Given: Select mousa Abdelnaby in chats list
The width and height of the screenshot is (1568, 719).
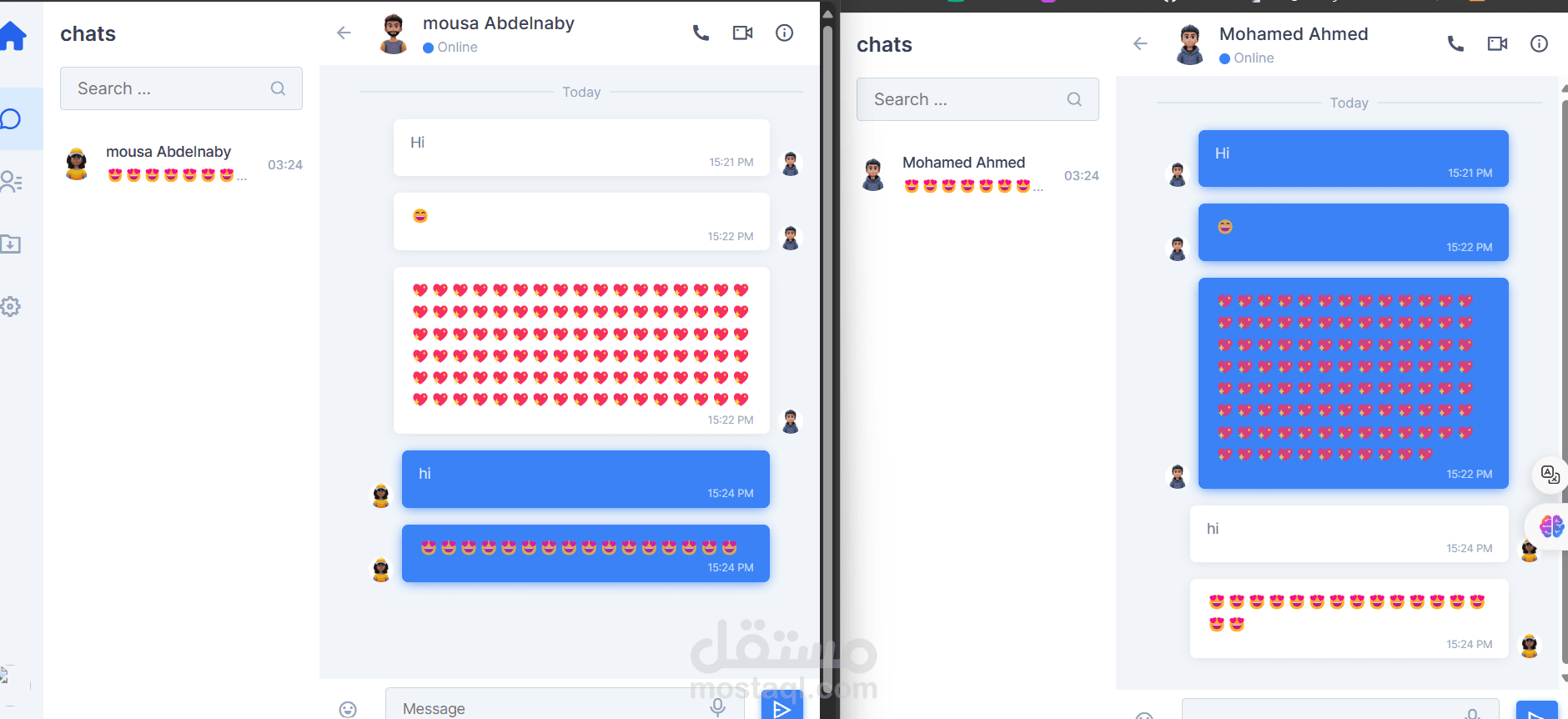Looking at the screenshot, I should (x=181, y=163).
